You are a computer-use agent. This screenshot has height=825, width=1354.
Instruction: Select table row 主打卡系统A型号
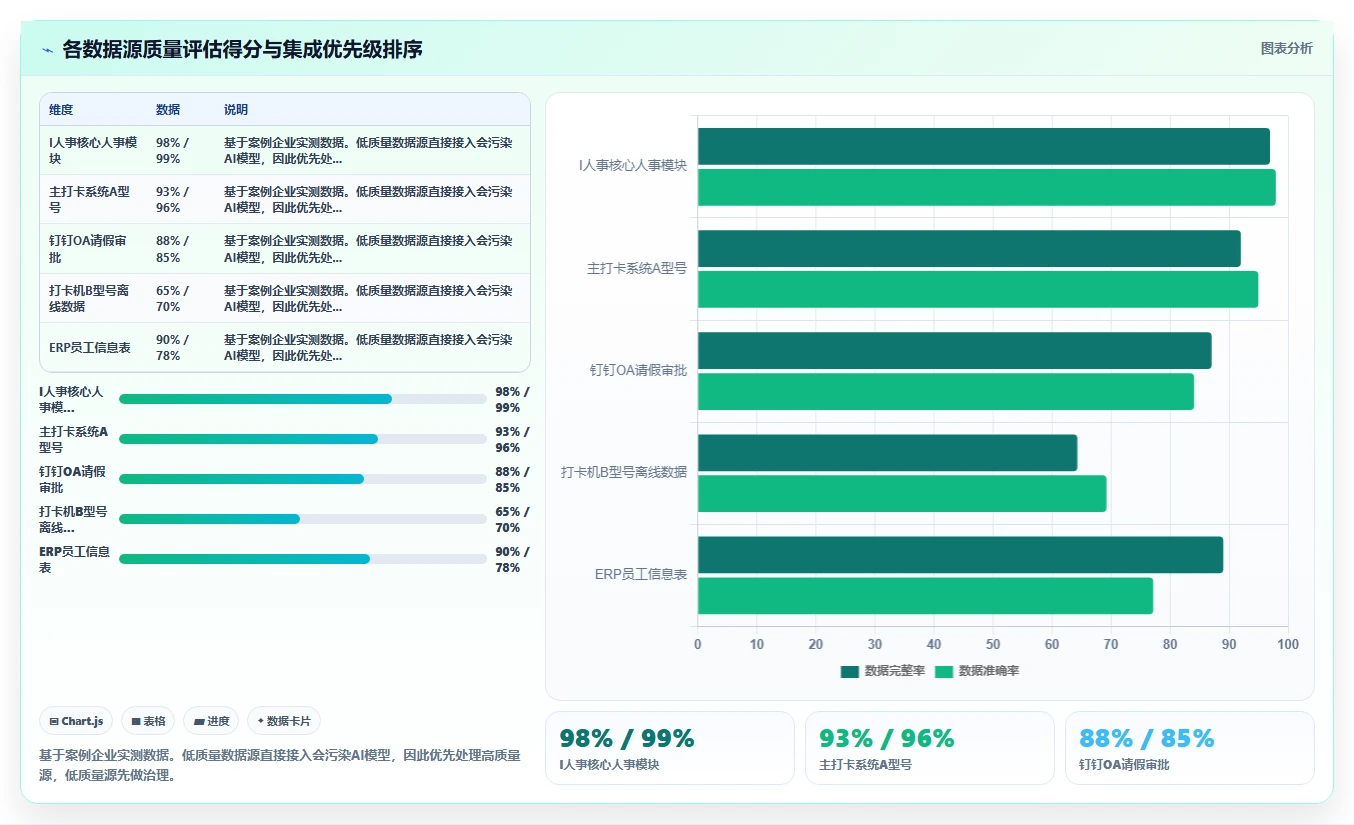285,200
